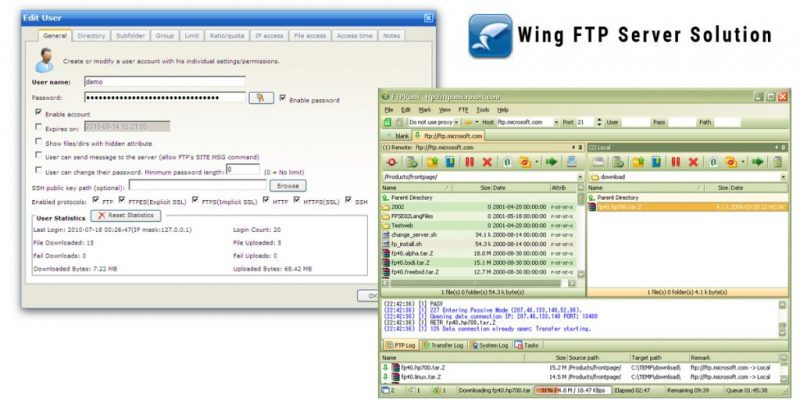The width and height of the screenshot is (800, 400).
Task: Click the SSH public key path field
Action: click(x=198, y=185)
